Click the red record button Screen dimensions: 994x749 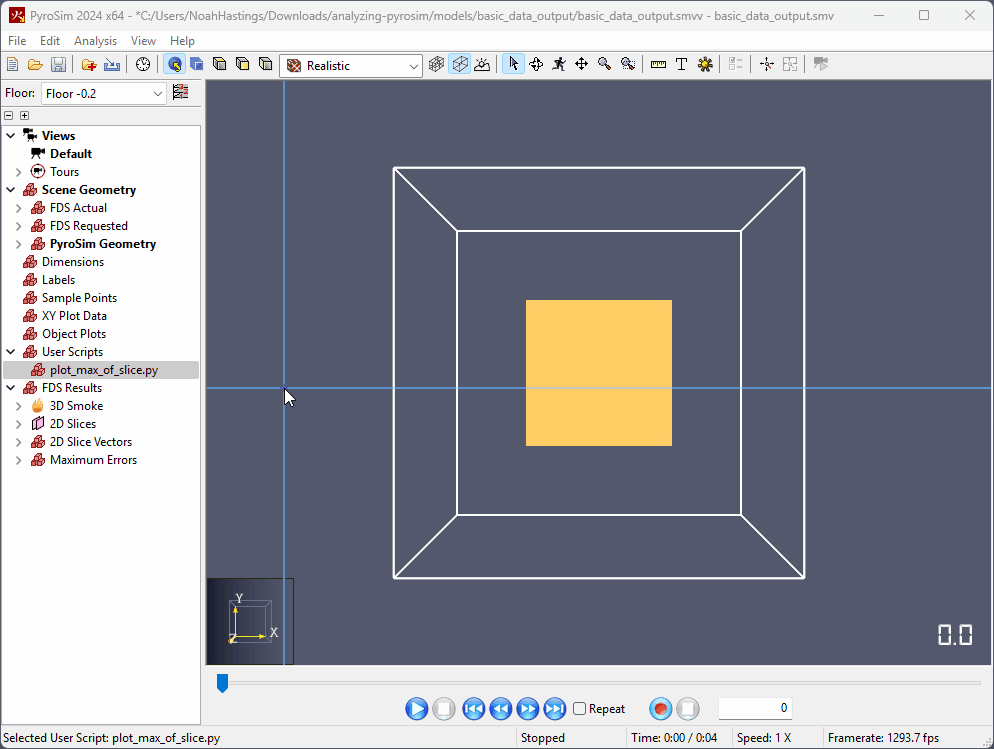(661, 708)
